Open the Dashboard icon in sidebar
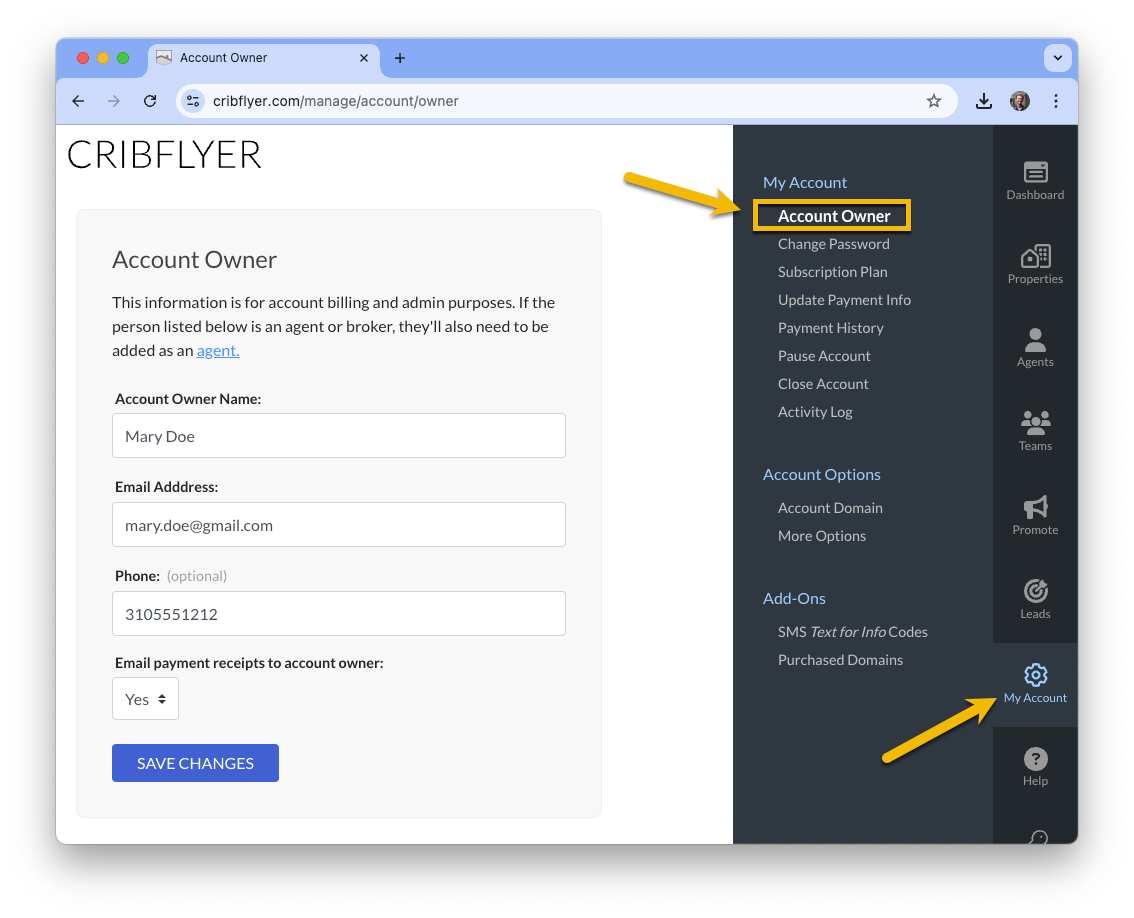 pyautogui.click(x=1035, y=172)
